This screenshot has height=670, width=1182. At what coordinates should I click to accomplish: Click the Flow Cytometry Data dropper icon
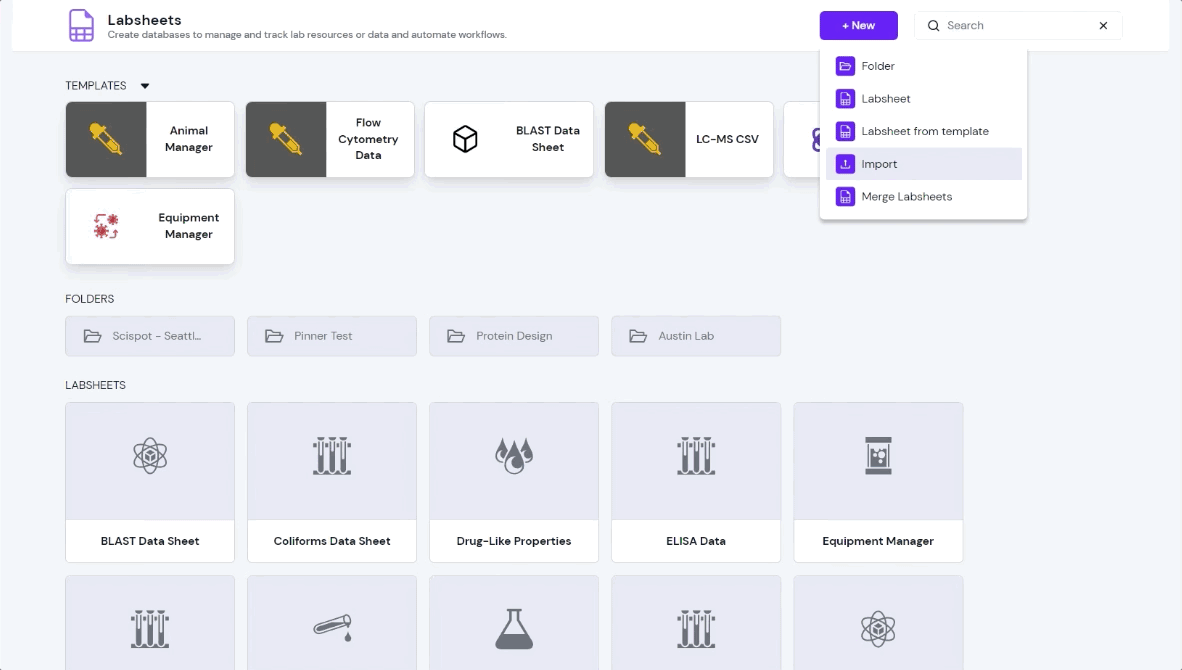coord(286,139)
